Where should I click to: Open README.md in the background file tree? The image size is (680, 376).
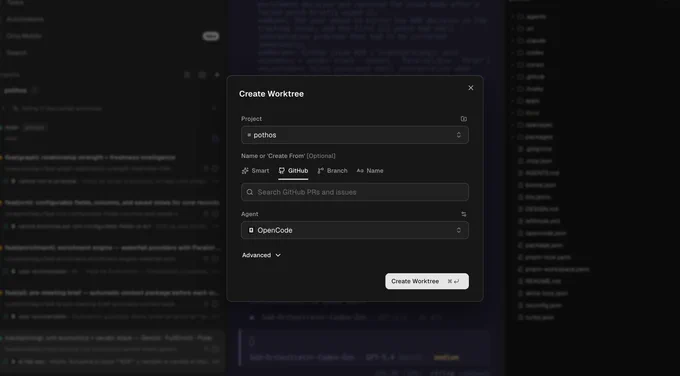click(x=543, y=281)
